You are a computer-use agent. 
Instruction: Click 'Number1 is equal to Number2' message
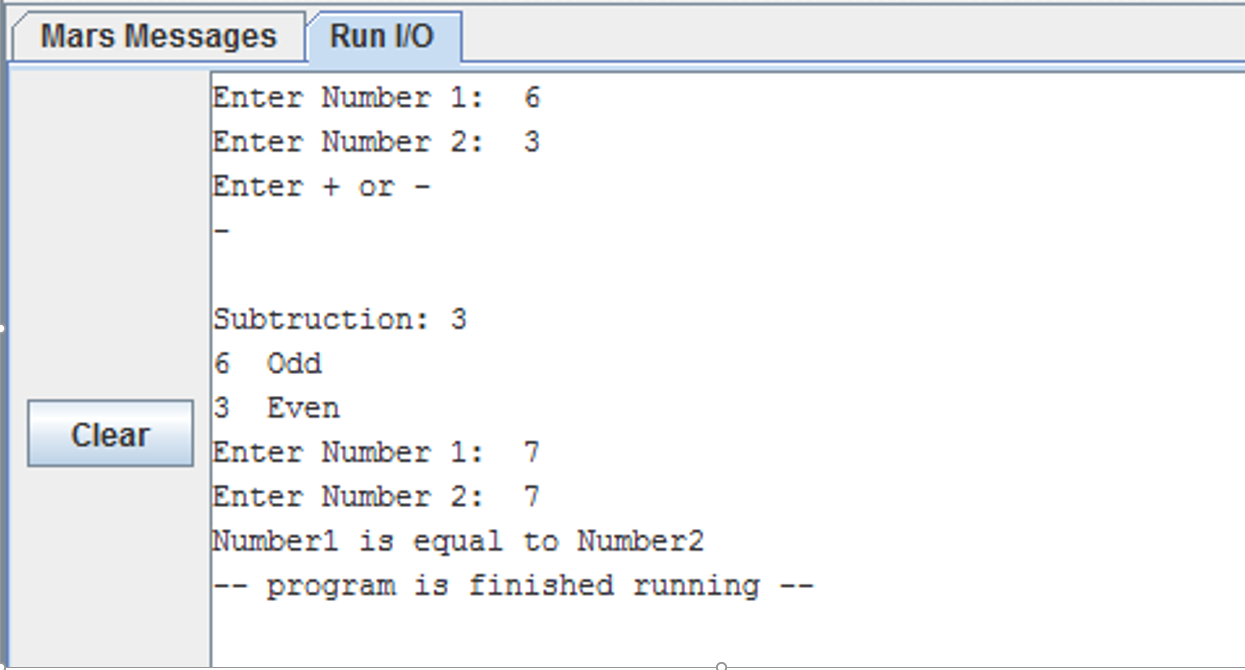coord(457,542)
